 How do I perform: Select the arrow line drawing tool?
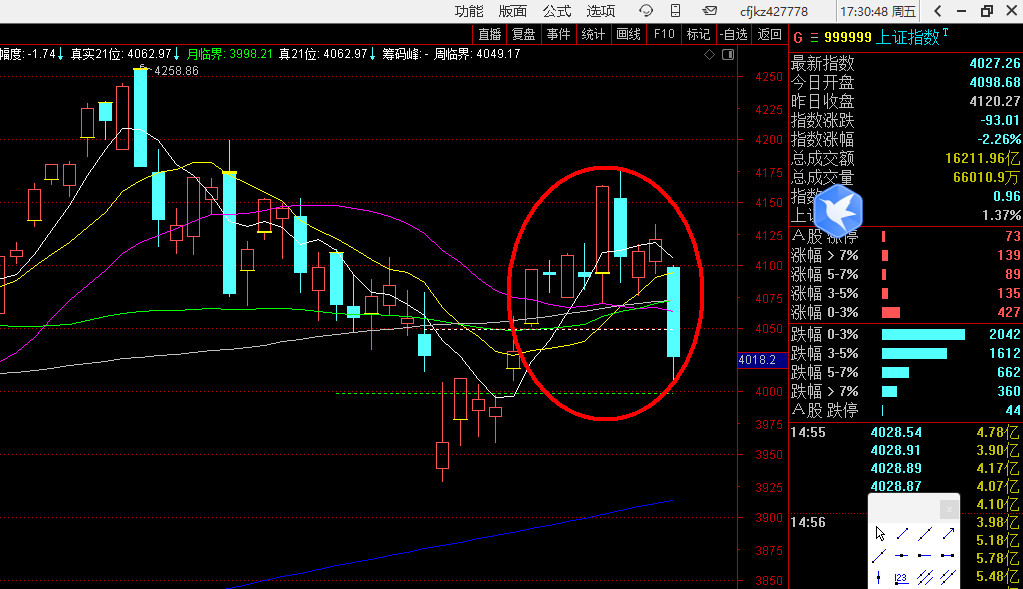coord(949,534)
